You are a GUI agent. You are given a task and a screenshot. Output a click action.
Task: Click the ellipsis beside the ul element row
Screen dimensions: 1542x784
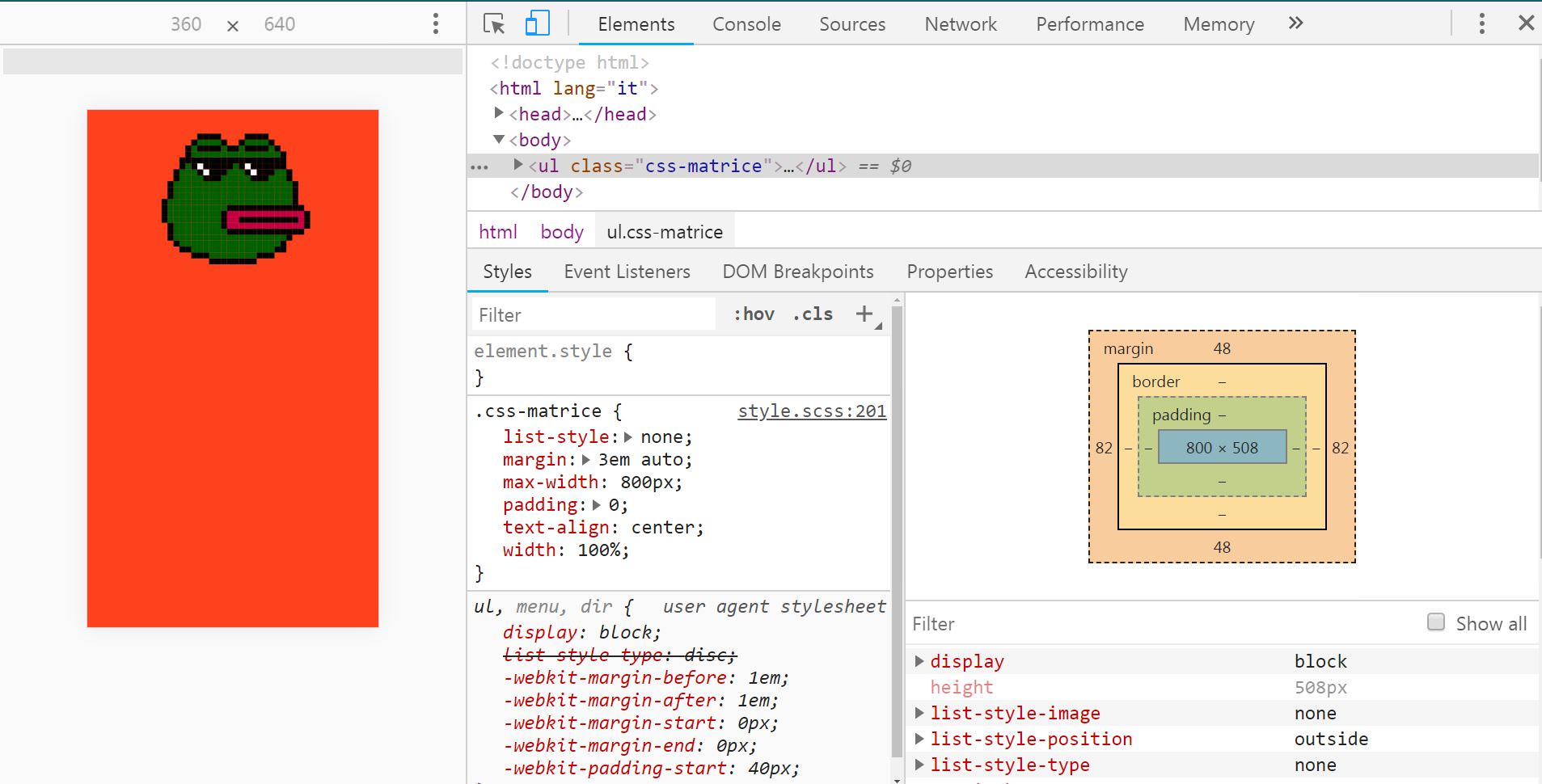point(479,167)
